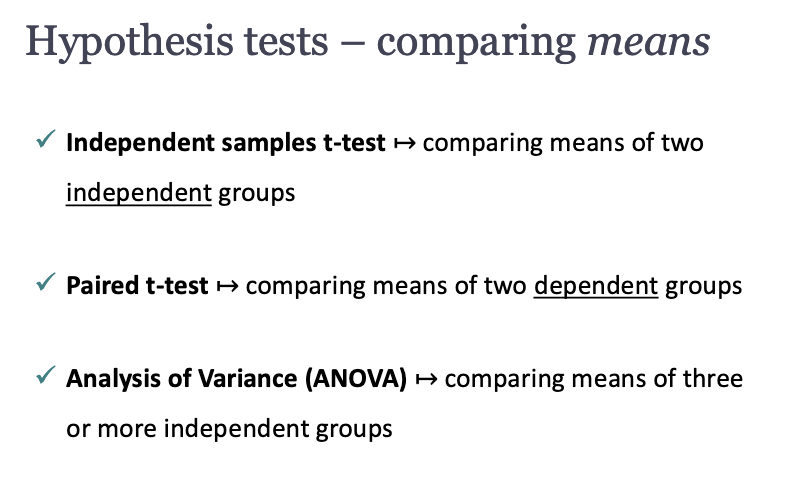Click the bold text Paired t-test
This screenshot has width=799, height=501.
pyautogui.click(x=137, y=286)
